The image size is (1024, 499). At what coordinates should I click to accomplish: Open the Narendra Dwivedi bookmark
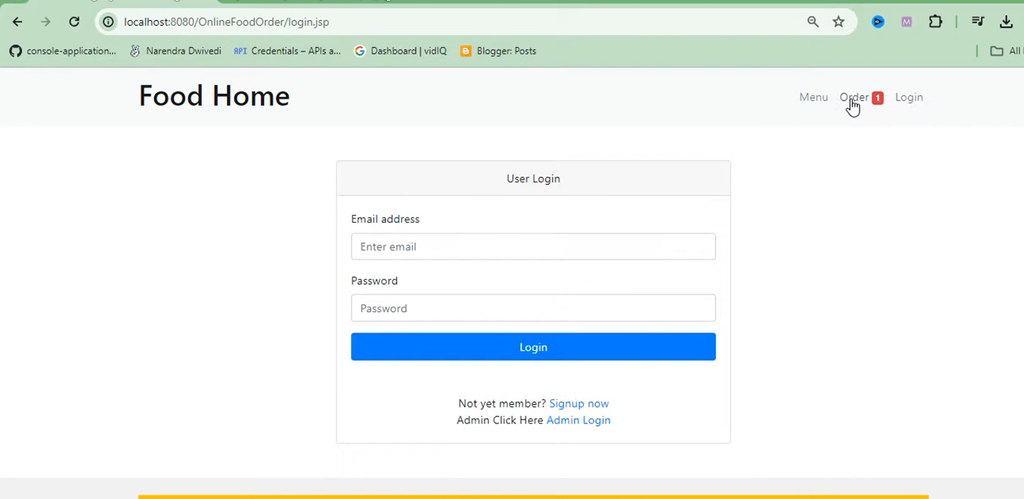click(x=176, y=51)
